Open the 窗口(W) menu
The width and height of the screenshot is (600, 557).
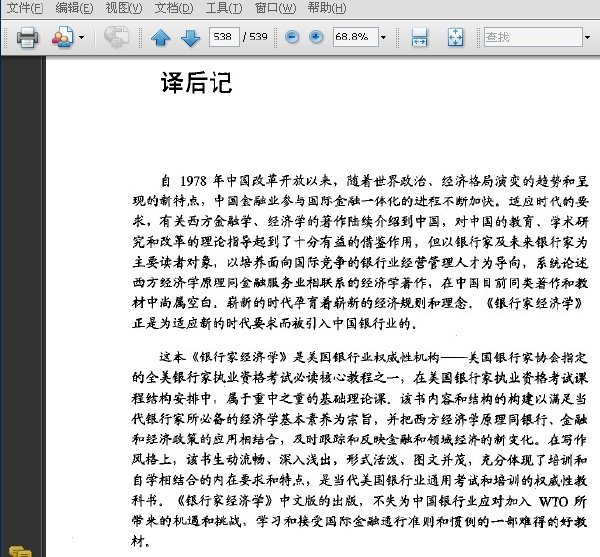[275, 8]
